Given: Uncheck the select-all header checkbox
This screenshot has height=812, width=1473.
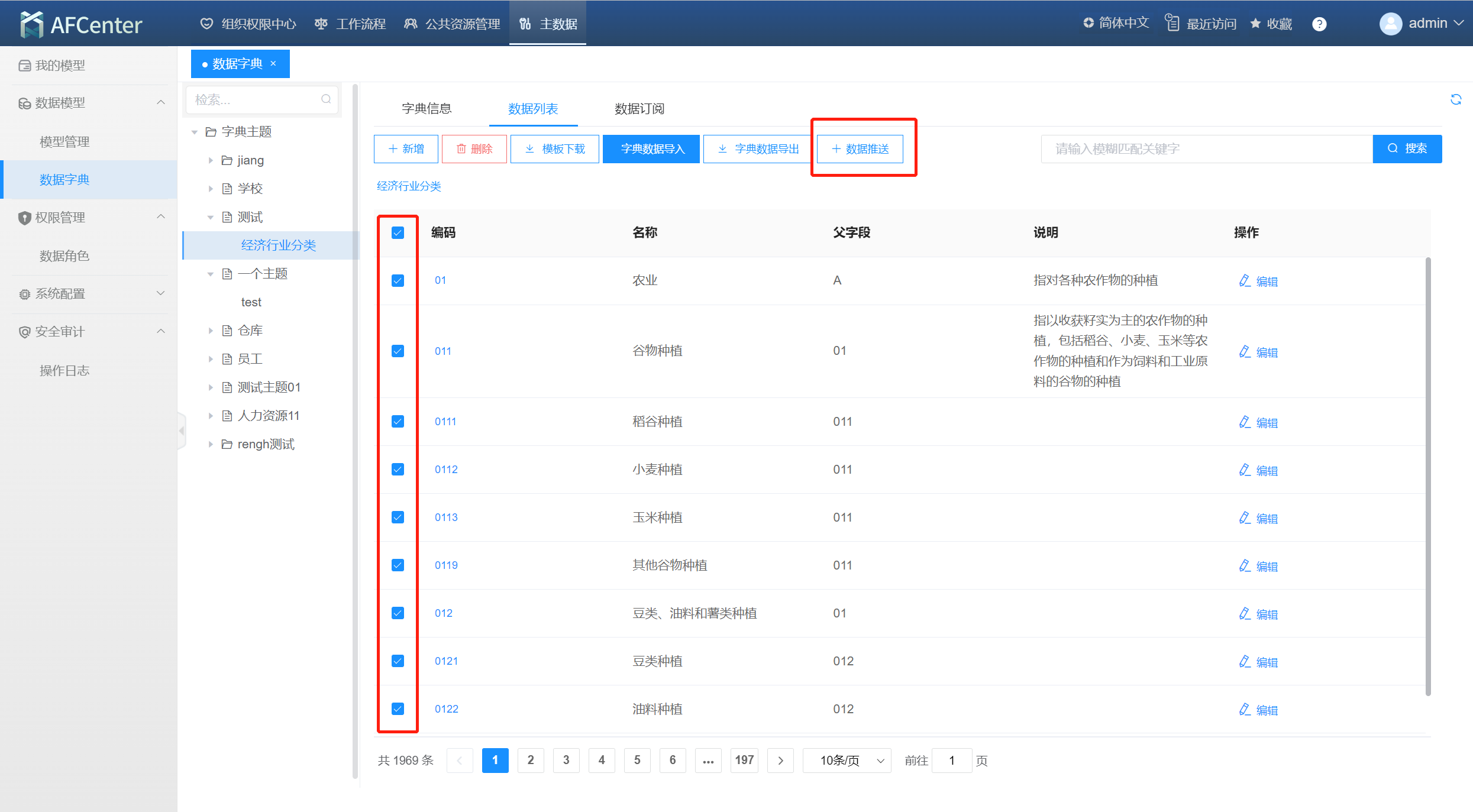Looking at the screenshot, I should [x=398, y=232].
